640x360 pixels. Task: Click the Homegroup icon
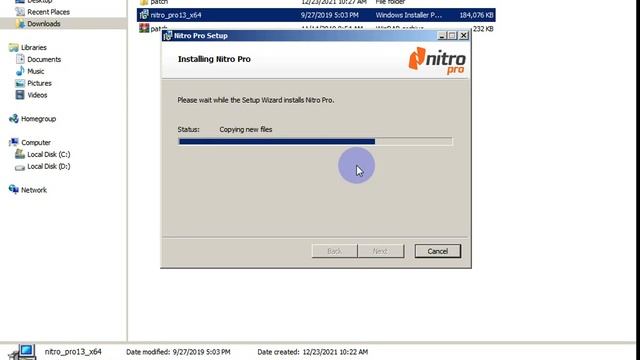point(13,119)
